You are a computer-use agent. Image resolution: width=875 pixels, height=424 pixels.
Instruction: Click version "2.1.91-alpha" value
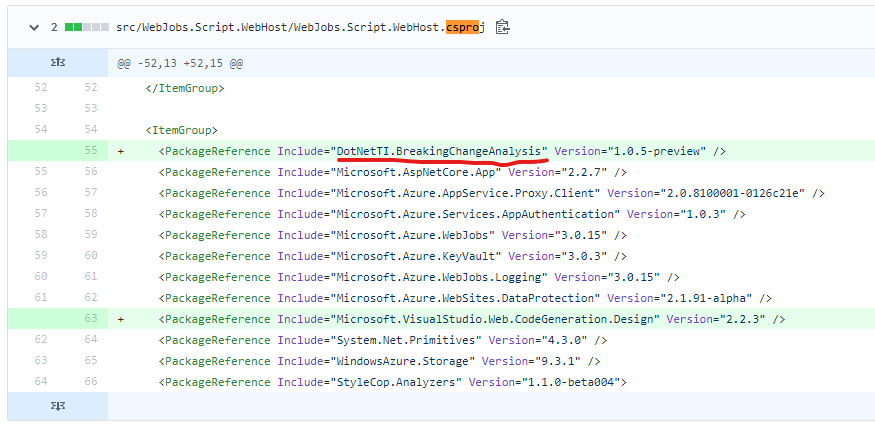coord(706,298)
